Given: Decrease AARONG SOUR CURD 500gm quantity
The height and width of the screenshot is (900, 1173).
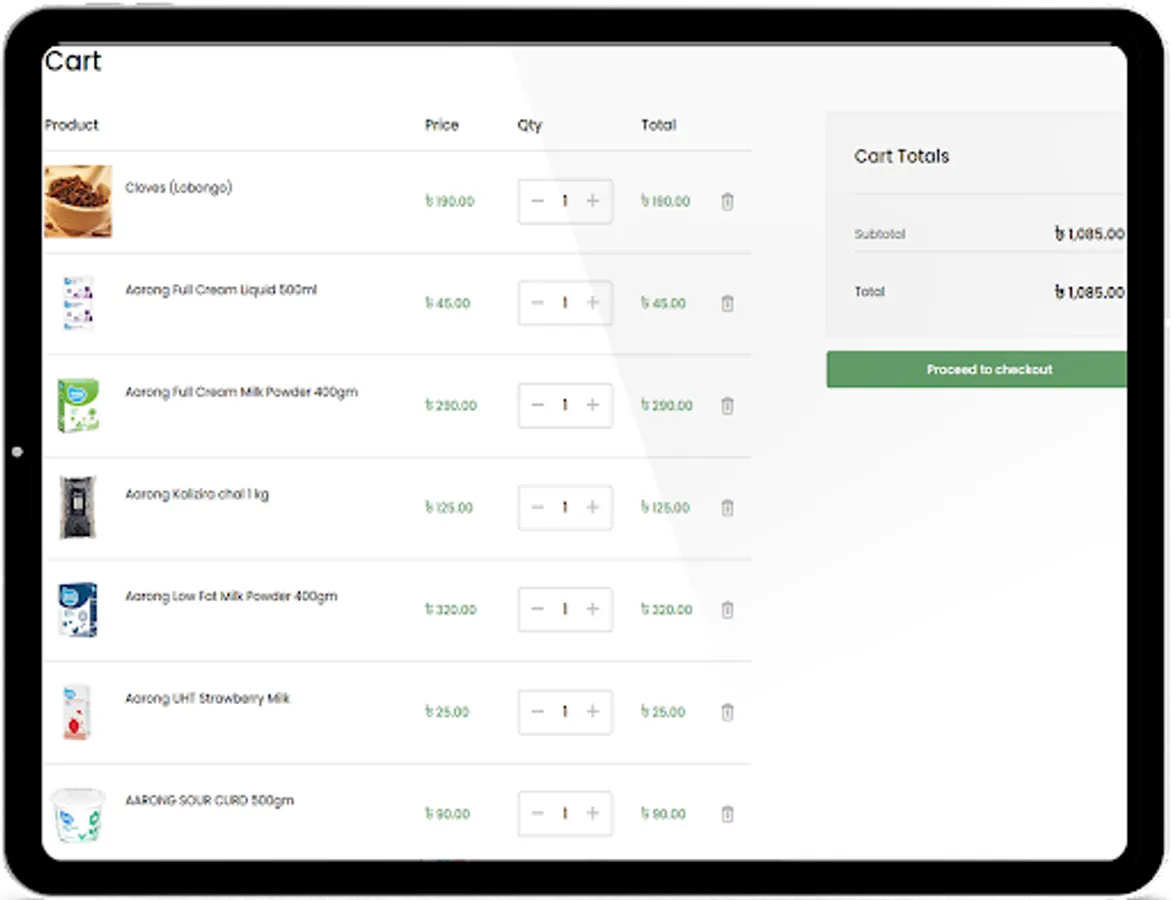Looking at the screenshot, I should pos(537,813).
